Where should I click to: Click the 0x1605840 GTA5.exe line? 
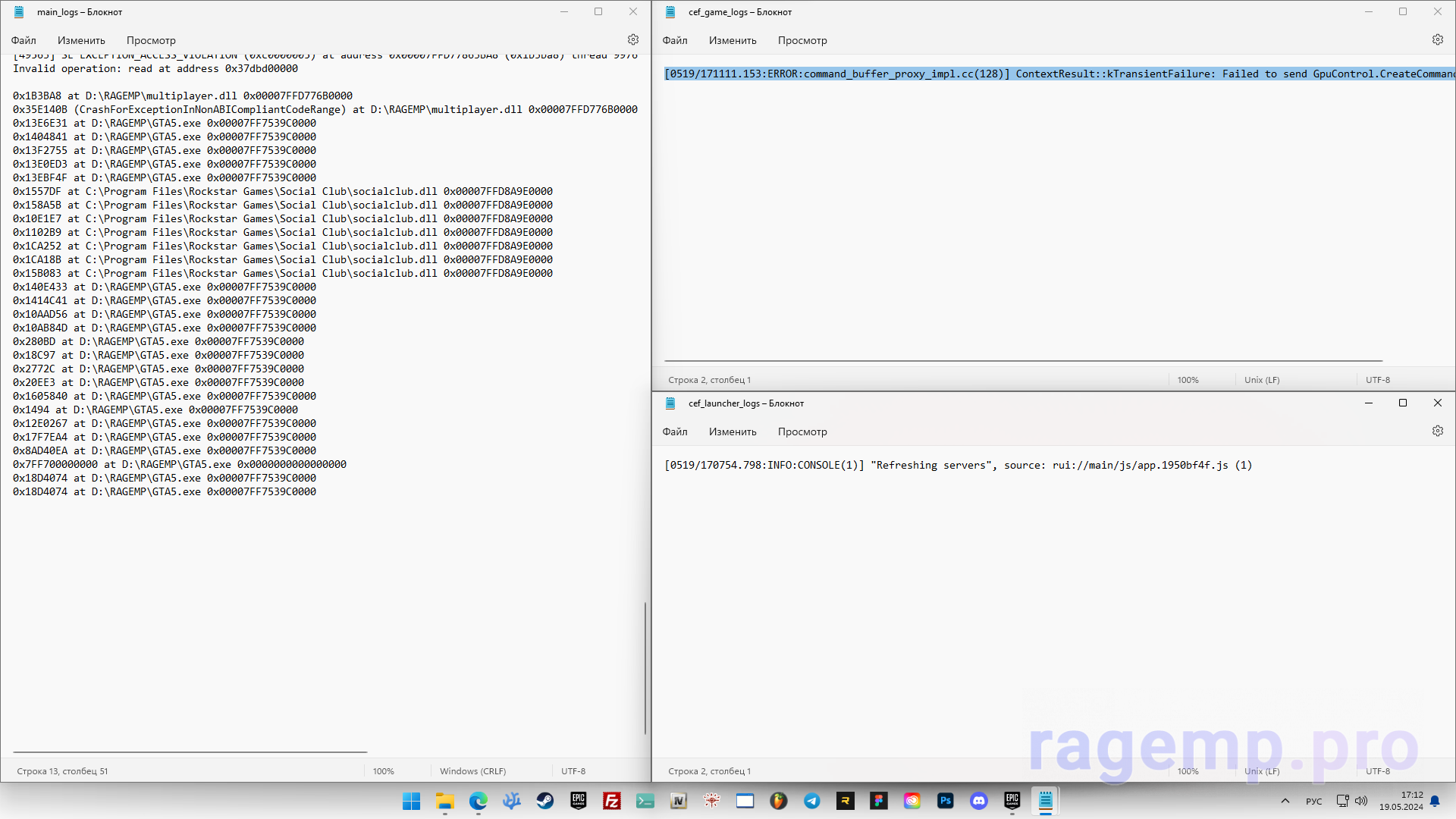click(x=165, y=396)
